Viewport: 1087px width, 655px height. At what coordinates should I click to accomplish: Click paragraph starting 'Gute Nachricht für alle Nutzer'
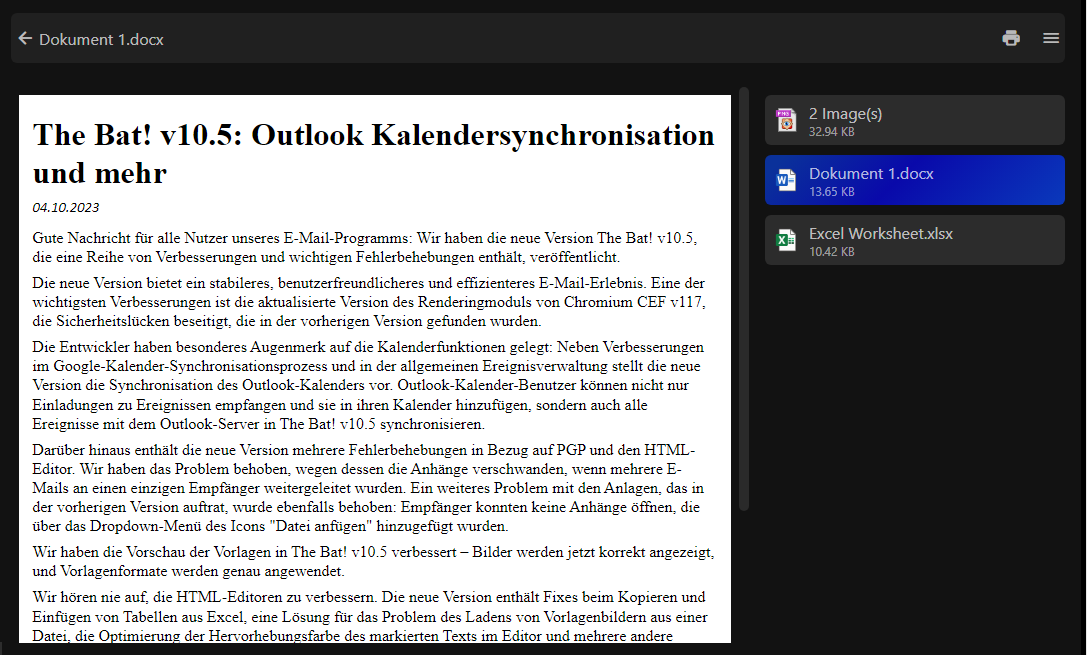click(x=365, y=247)
